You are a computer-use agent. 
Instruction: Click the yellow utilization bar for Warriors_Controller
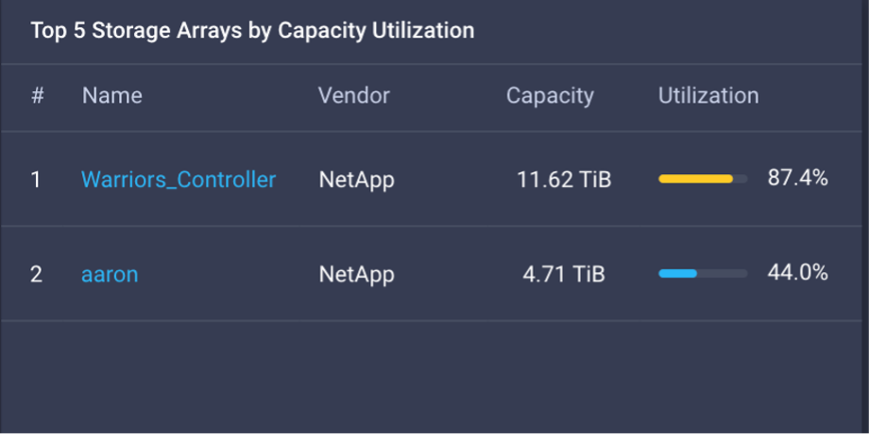point(695,179)
